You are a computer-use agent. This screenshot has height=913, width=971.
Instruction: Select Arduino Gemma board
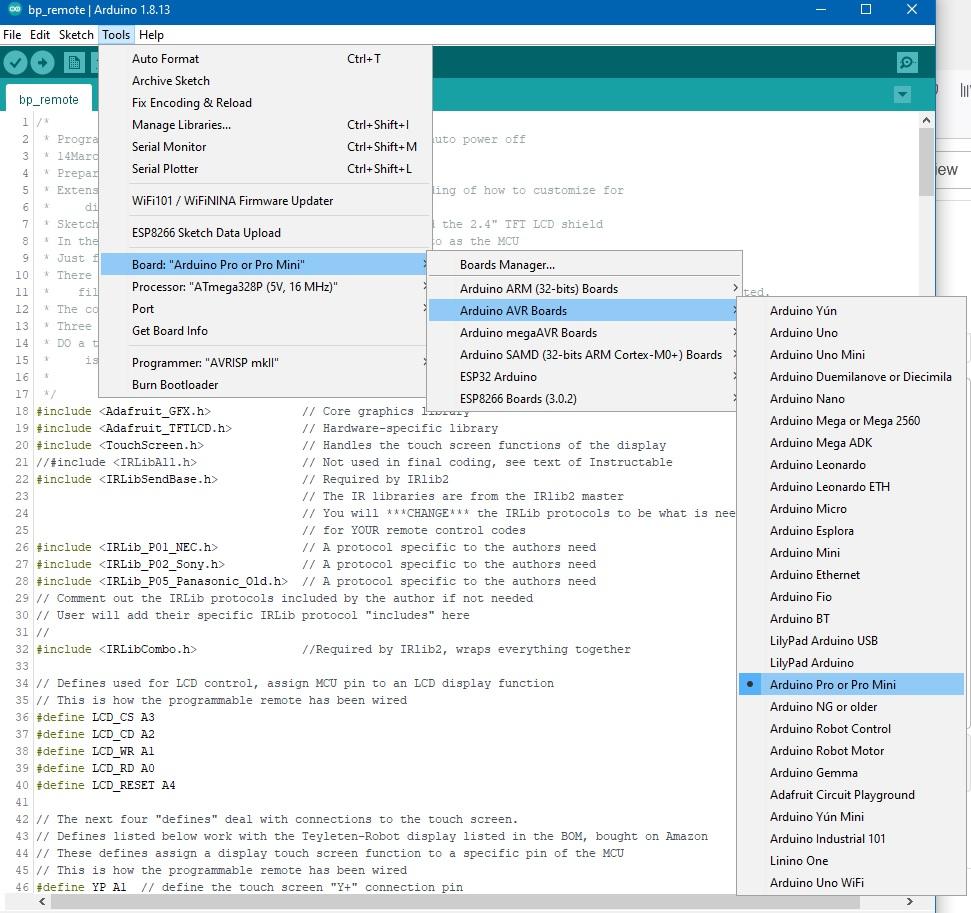(x=851, y=772)
